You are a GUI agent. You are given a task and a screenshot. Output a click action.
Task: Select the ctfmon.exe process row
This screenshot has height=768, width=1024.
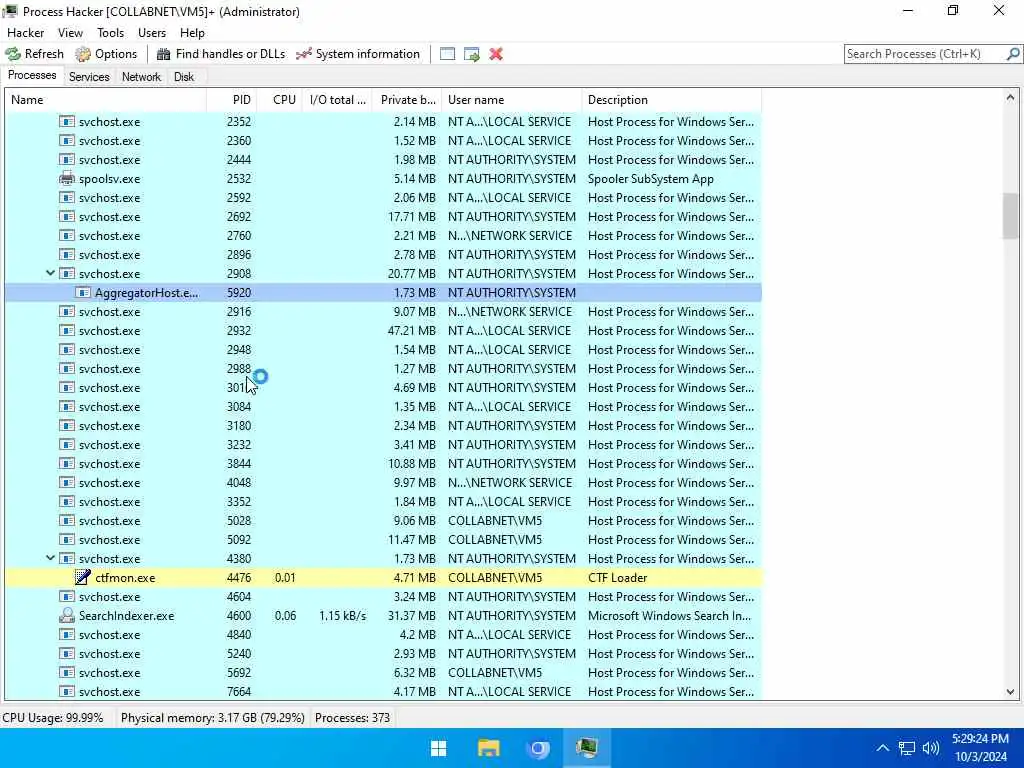click(383, 577)
